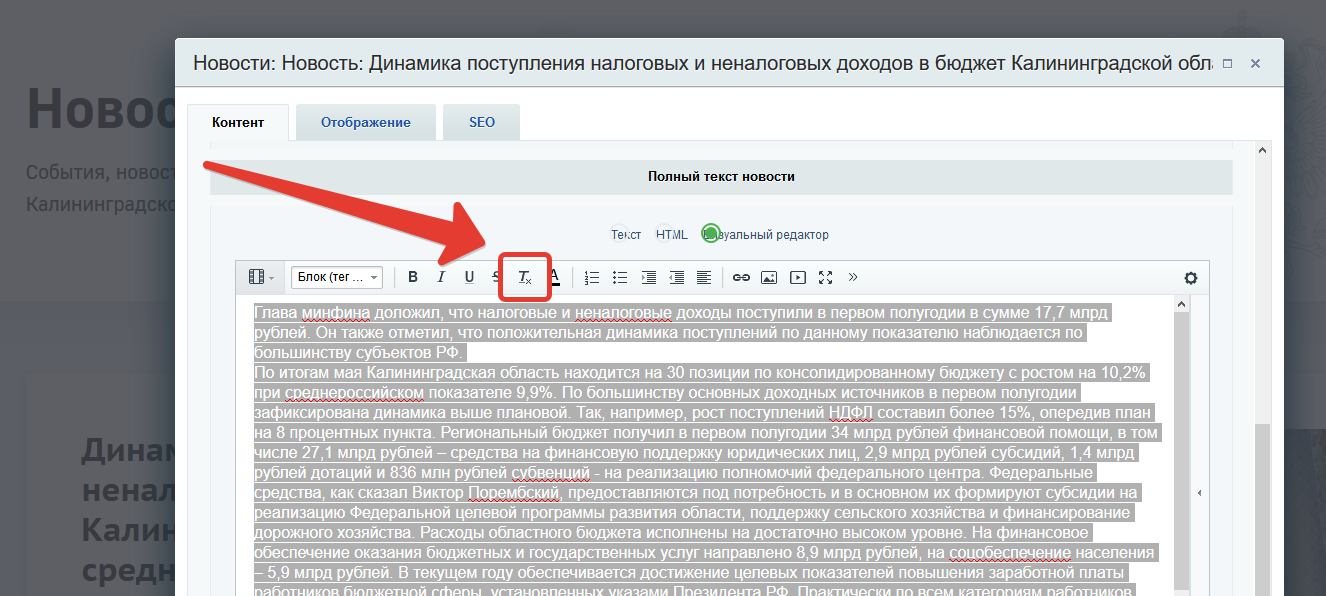Toggle bold formatting in editor toolbar
This screenshot has width=1326, height=596.
tap(413, 277)
